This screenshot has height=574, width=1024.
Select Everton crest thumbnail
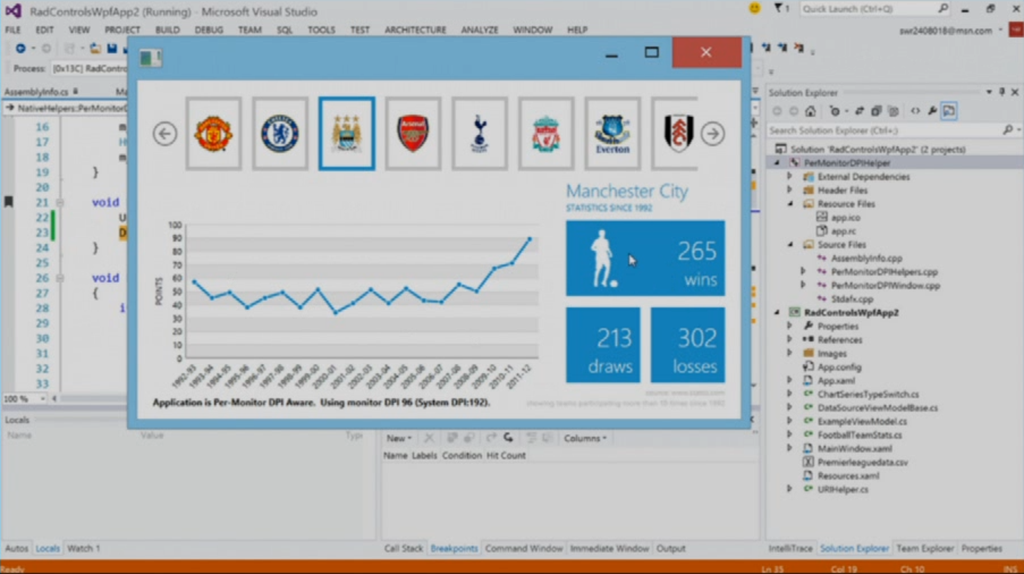click(613, 134)
